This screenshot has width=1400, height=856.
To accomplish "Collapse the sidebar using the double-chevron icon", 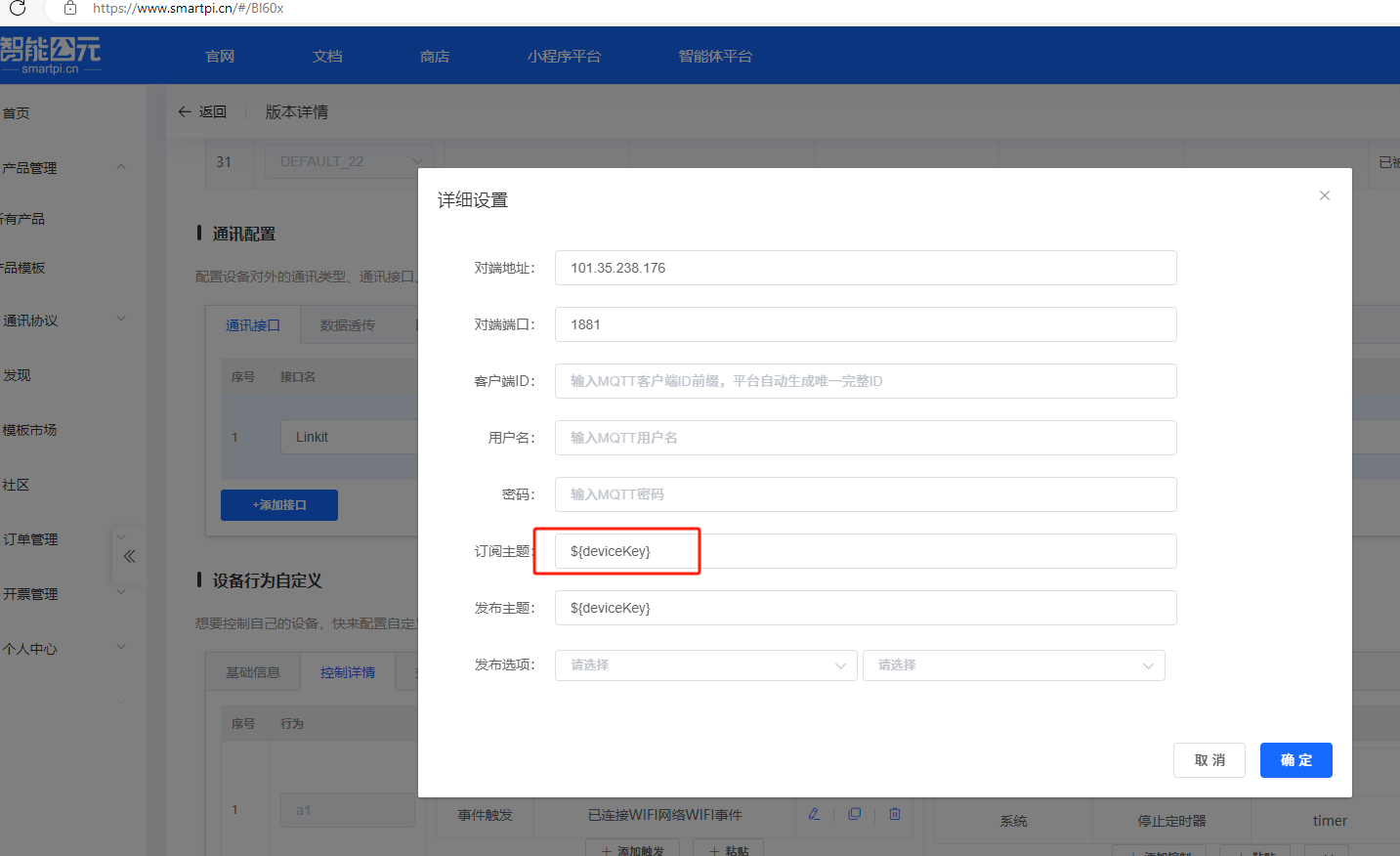I will pos(128,556).
